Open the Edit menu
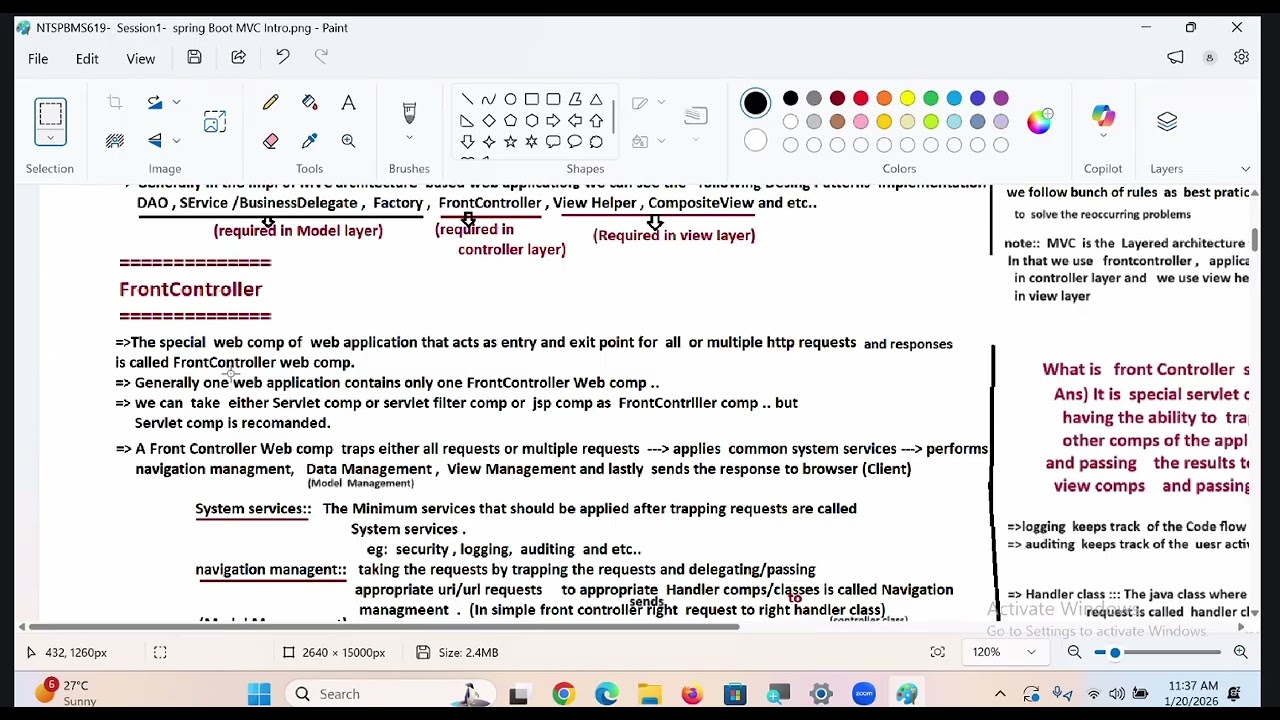This screenshot has width=1280, height=720. tap(87, 59)
